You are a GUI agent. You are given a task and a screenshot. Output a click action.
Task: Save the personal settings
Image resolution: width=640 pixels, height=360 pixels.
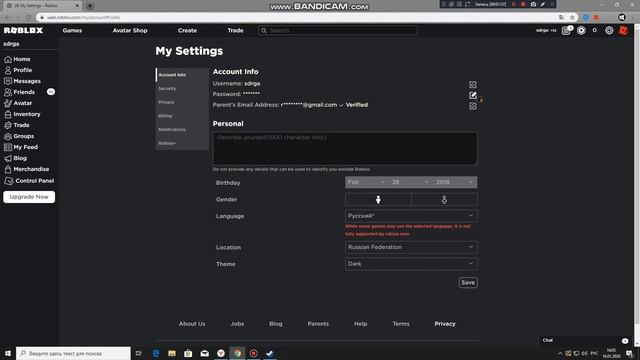[468, 282]
